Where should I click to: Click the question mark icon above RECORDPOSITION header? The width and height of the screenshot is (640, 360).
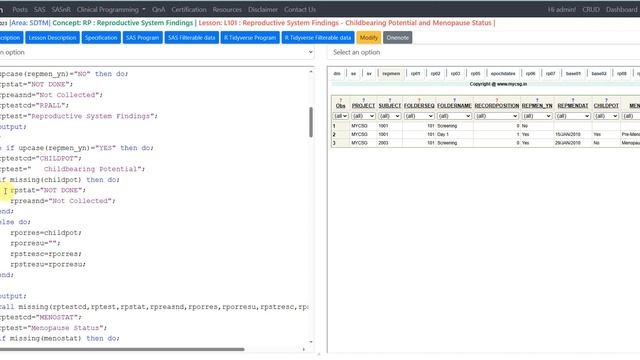(497, 100)
